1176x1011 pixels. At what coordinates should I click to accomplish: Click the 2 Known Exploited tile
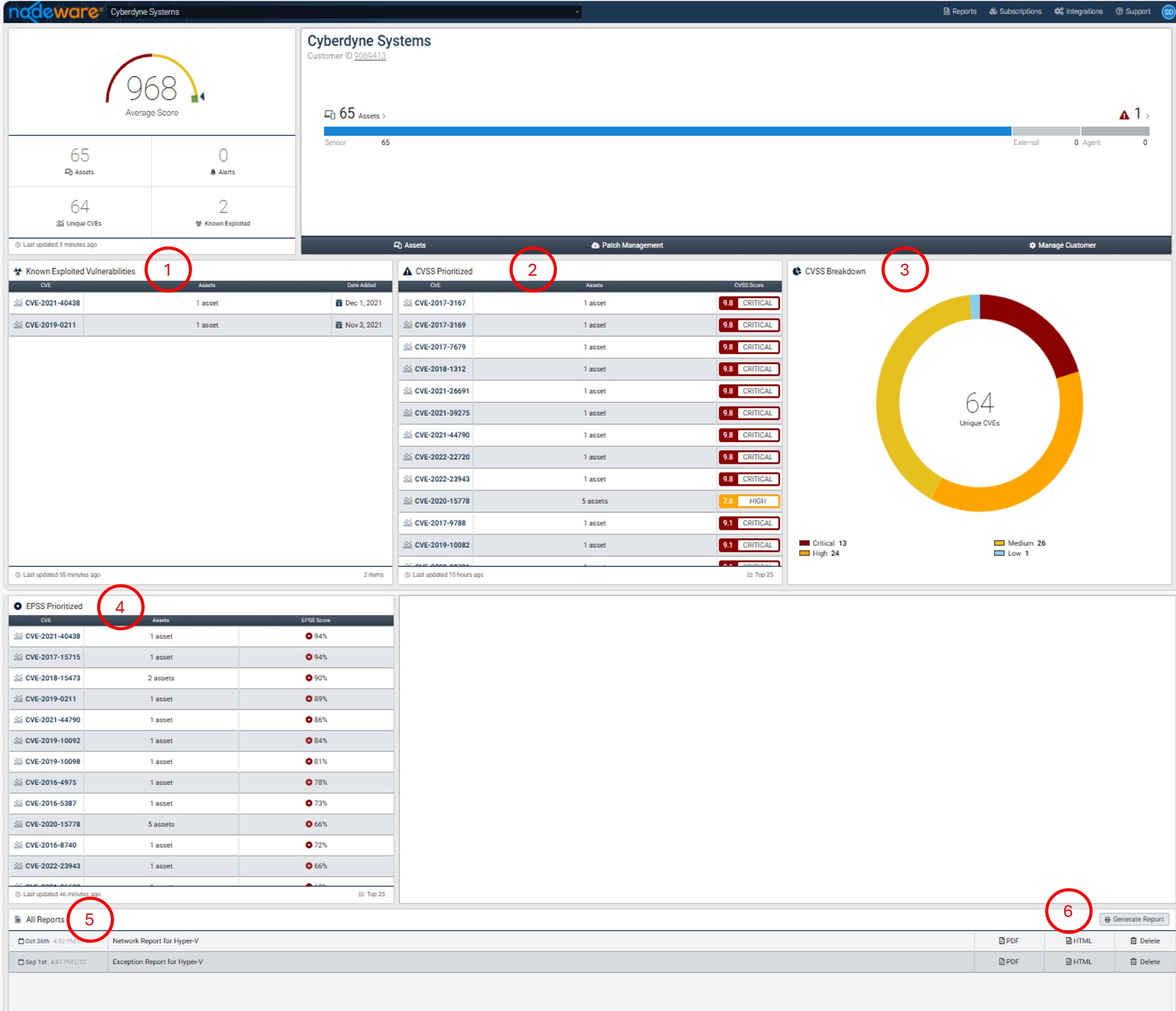pos(223,212)
